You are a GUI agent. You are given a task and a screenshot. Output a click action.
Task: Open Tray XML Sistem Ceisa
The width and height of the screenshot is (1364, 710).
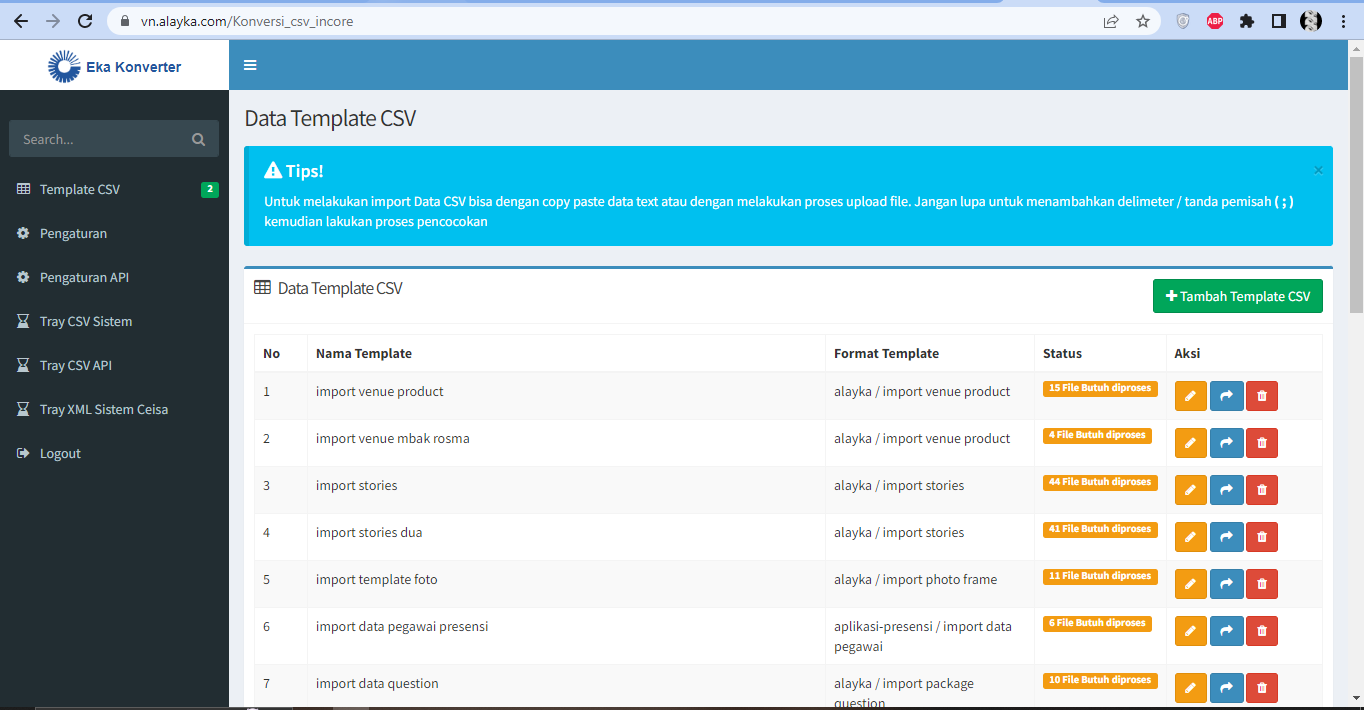click(x=114, y=409)
